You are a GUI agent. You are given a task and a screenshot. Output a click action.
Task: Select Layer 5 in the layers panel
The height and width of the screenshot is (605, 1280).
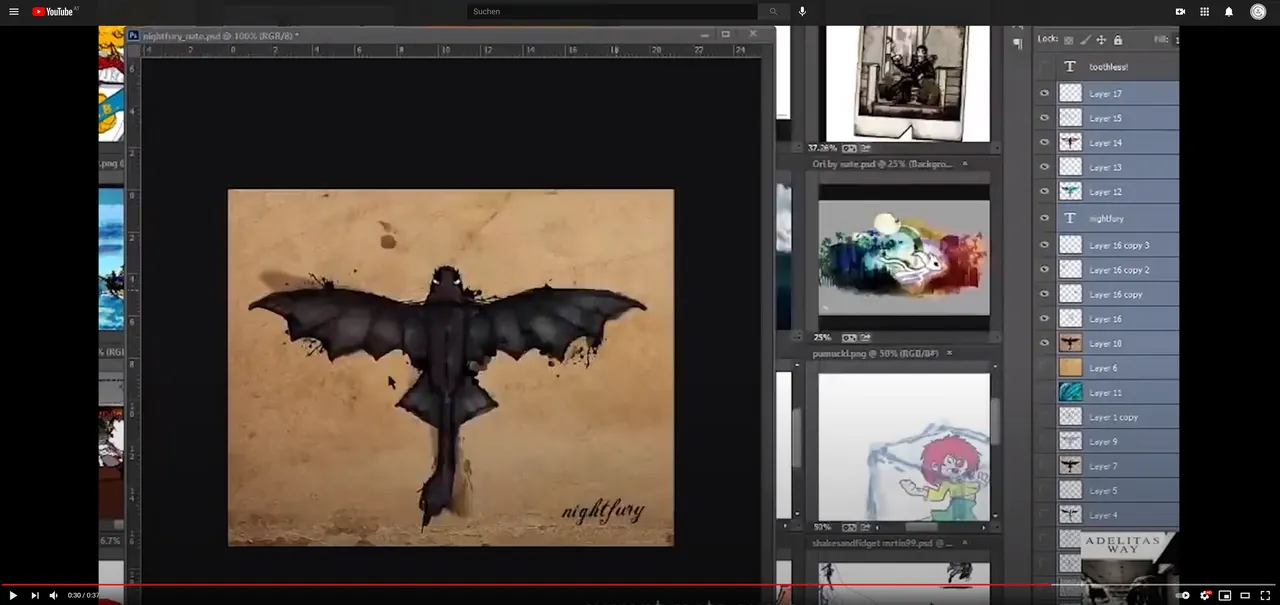[x=1118, y=491]
